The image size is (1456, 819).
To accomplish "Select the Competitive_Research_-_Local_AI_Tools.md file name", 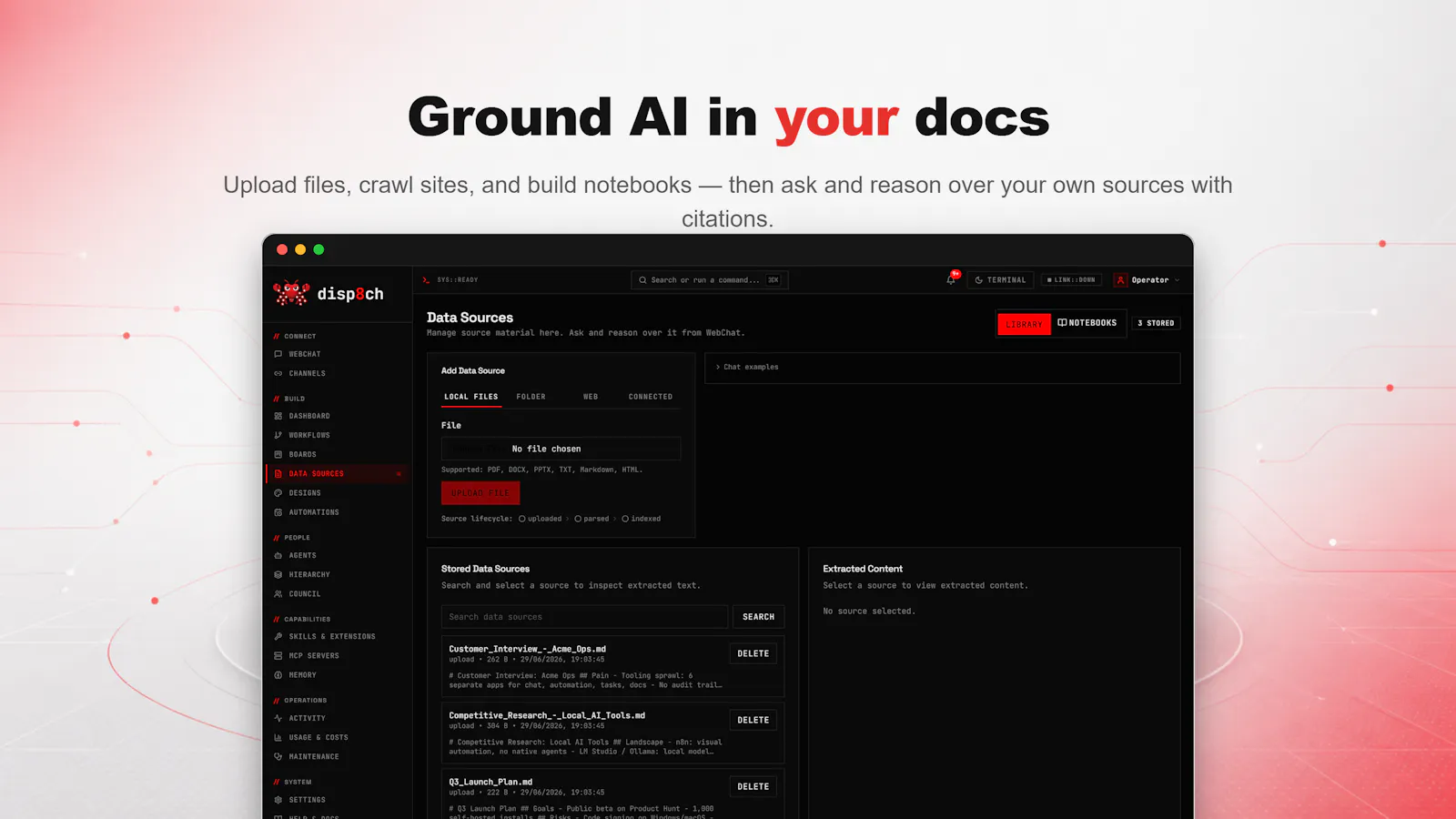I will tap(547, 715).
